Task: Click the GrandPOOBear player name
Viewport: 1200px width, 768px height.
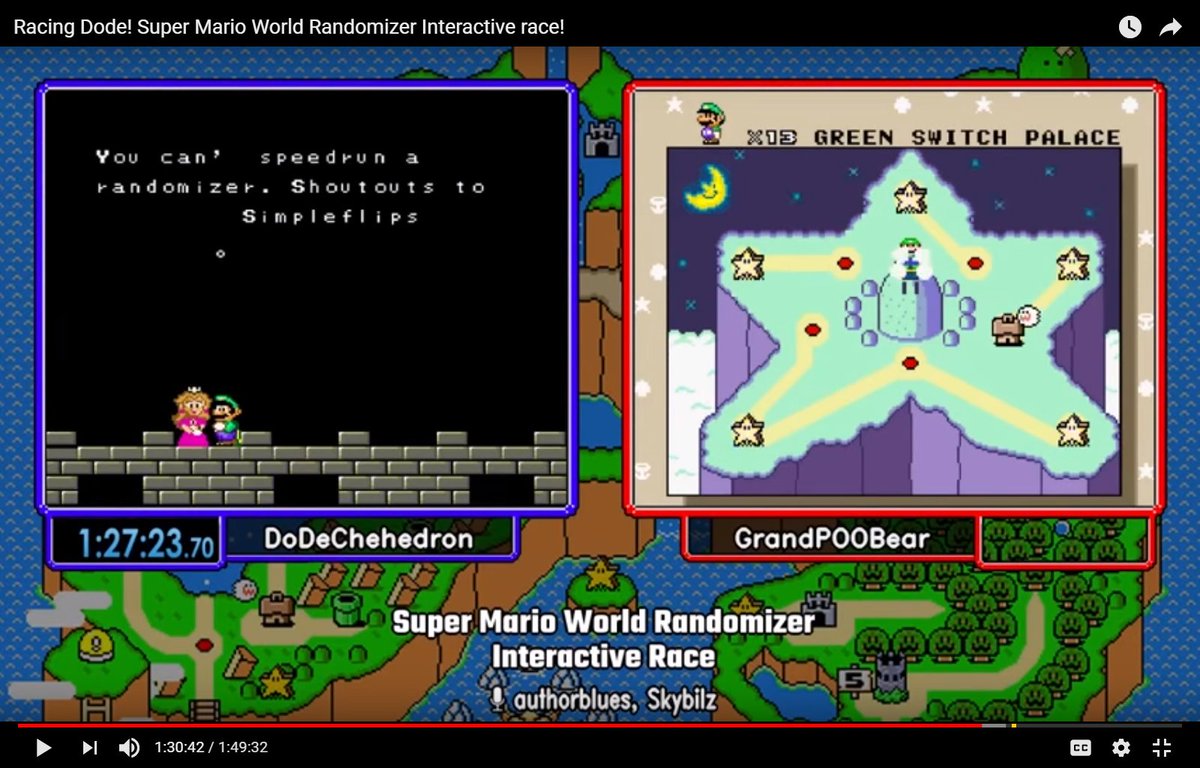Action: coord(832,539)
